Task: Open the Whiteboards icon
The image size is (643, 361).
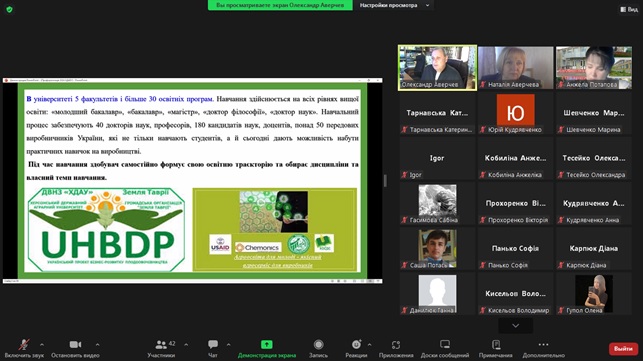Action: 445,345
